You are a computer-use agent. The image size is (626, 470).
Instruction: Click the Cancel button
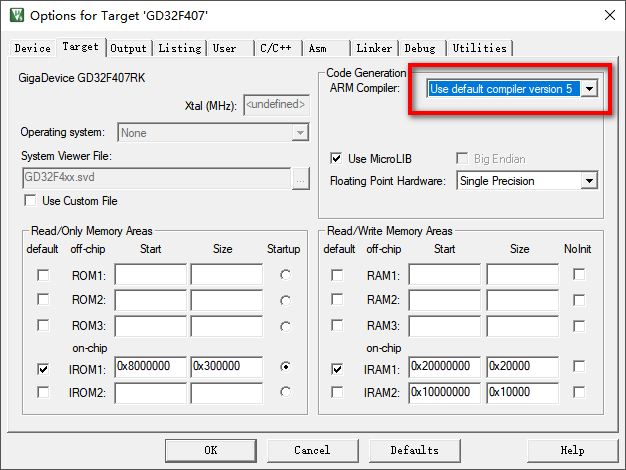313,450
